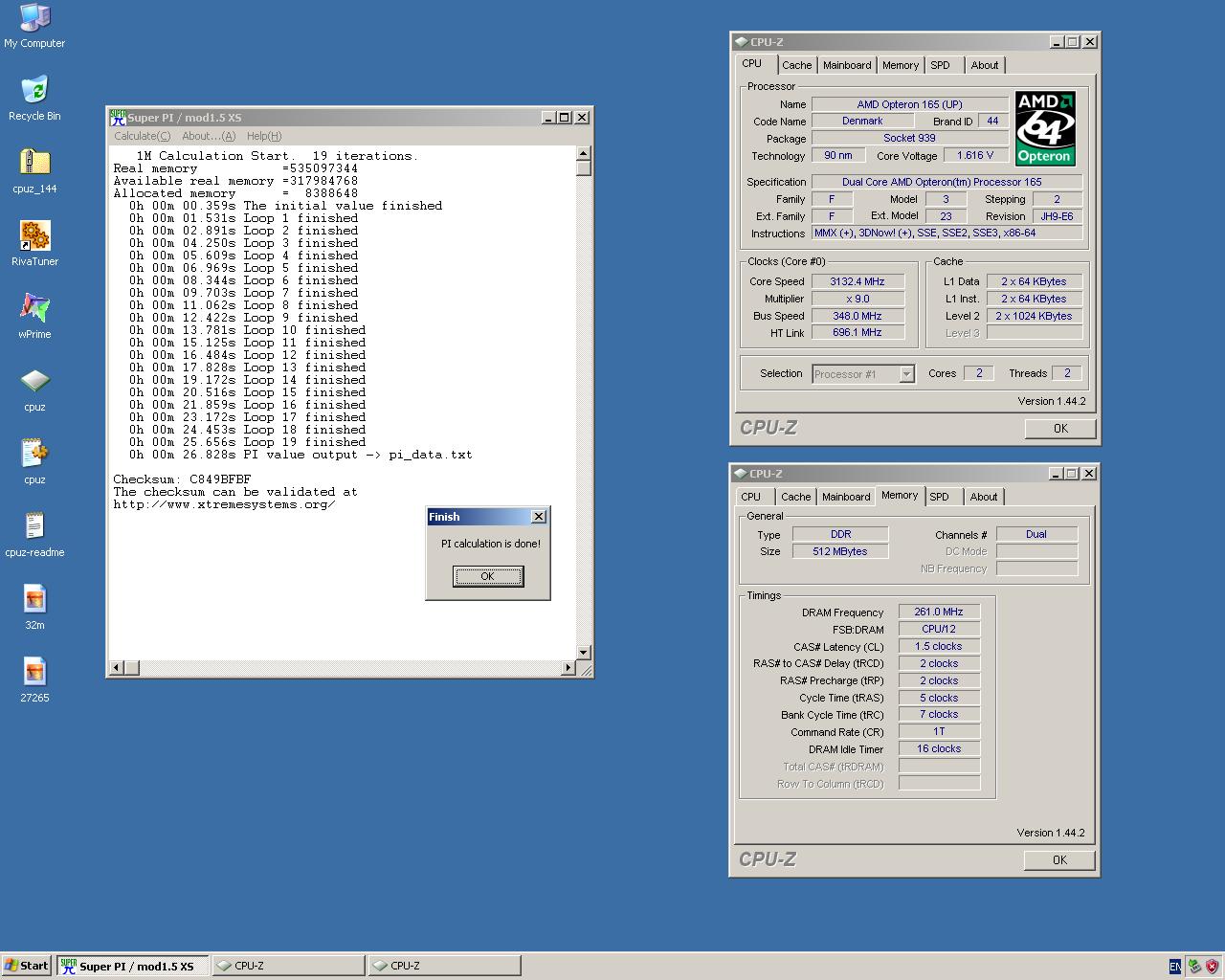1225x980 pixels.
Task: Click OK in the CPU-Z CPU window
Action: pos(1060,429)
